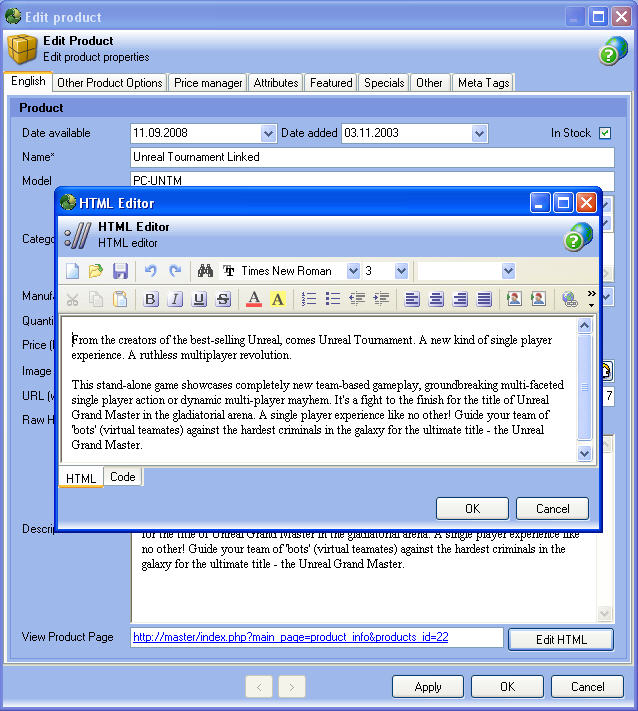Image resolution: width=638 pixels, height=711 pixels.
Task: Cancel the HTML Editor dialog
Action: point(552,509)
